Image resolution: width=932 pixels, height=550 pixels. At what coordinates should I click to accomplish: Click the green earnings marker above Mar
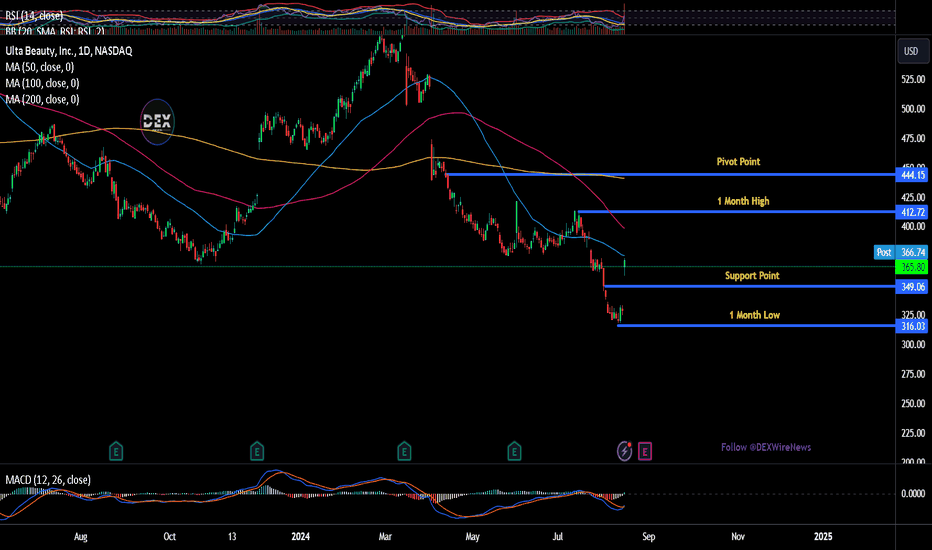(404, 451)
